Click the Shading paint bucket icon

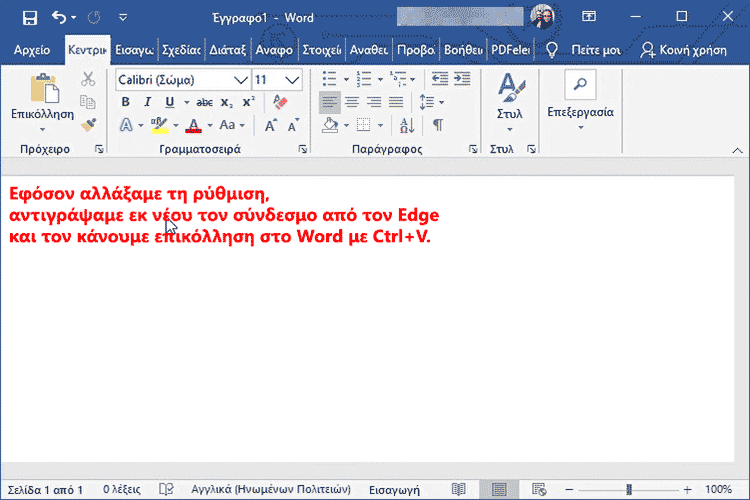point(330,125)
